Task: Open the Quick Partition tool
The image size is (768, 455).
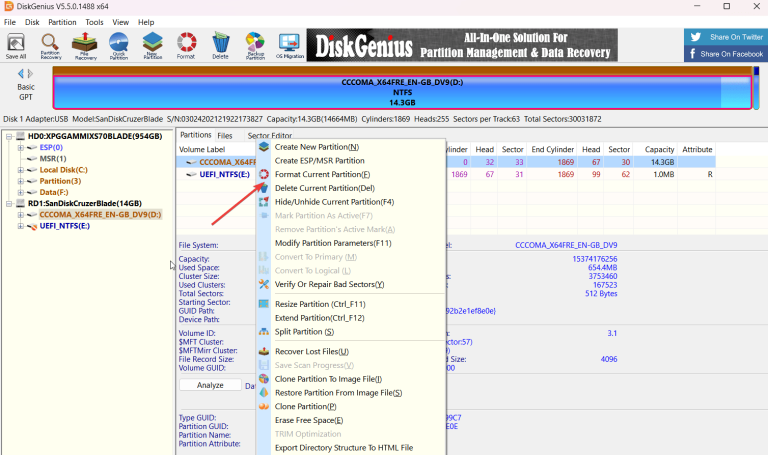Action: (x=119, y=46)
